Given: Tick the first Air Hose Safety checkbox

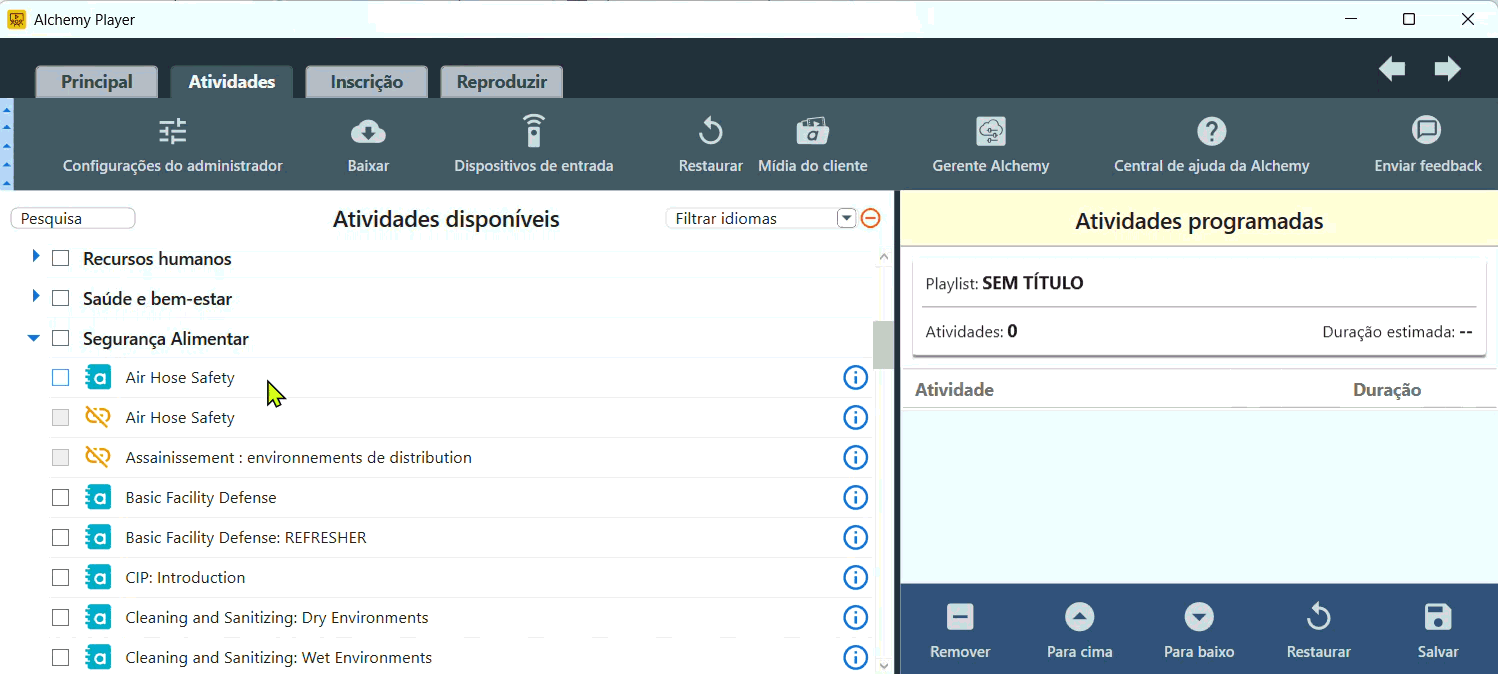Looking at the screenshot, I should (61, 377).
